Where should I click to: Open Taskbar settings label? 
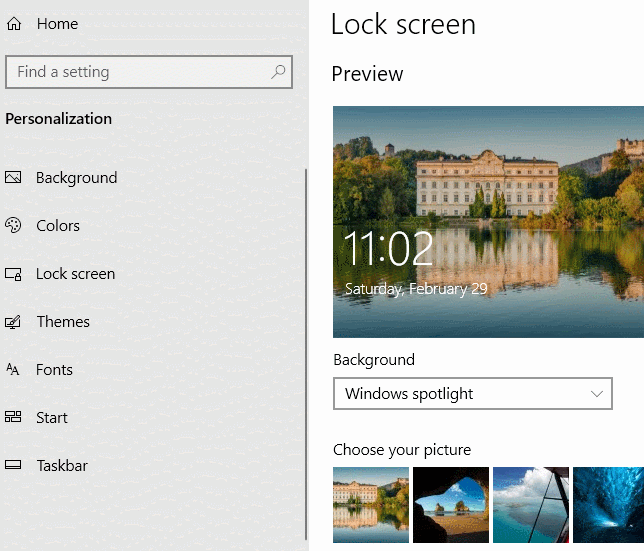(x=62, y=466)
